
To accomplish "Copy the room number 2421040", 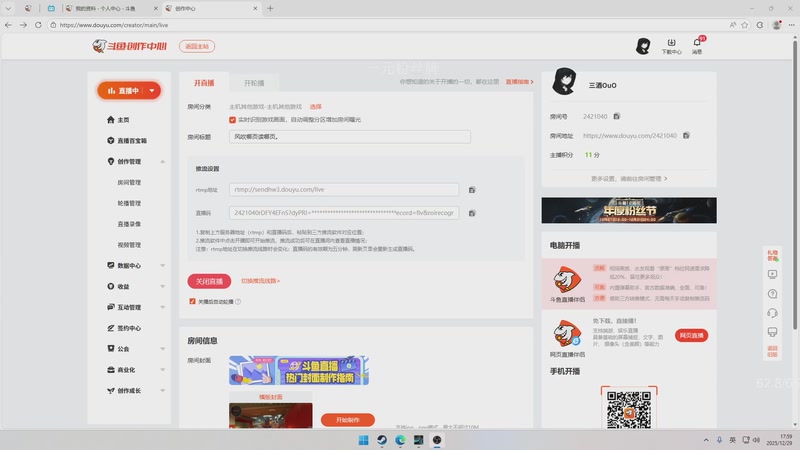I will pyautogui.click(x=616, y=116).
